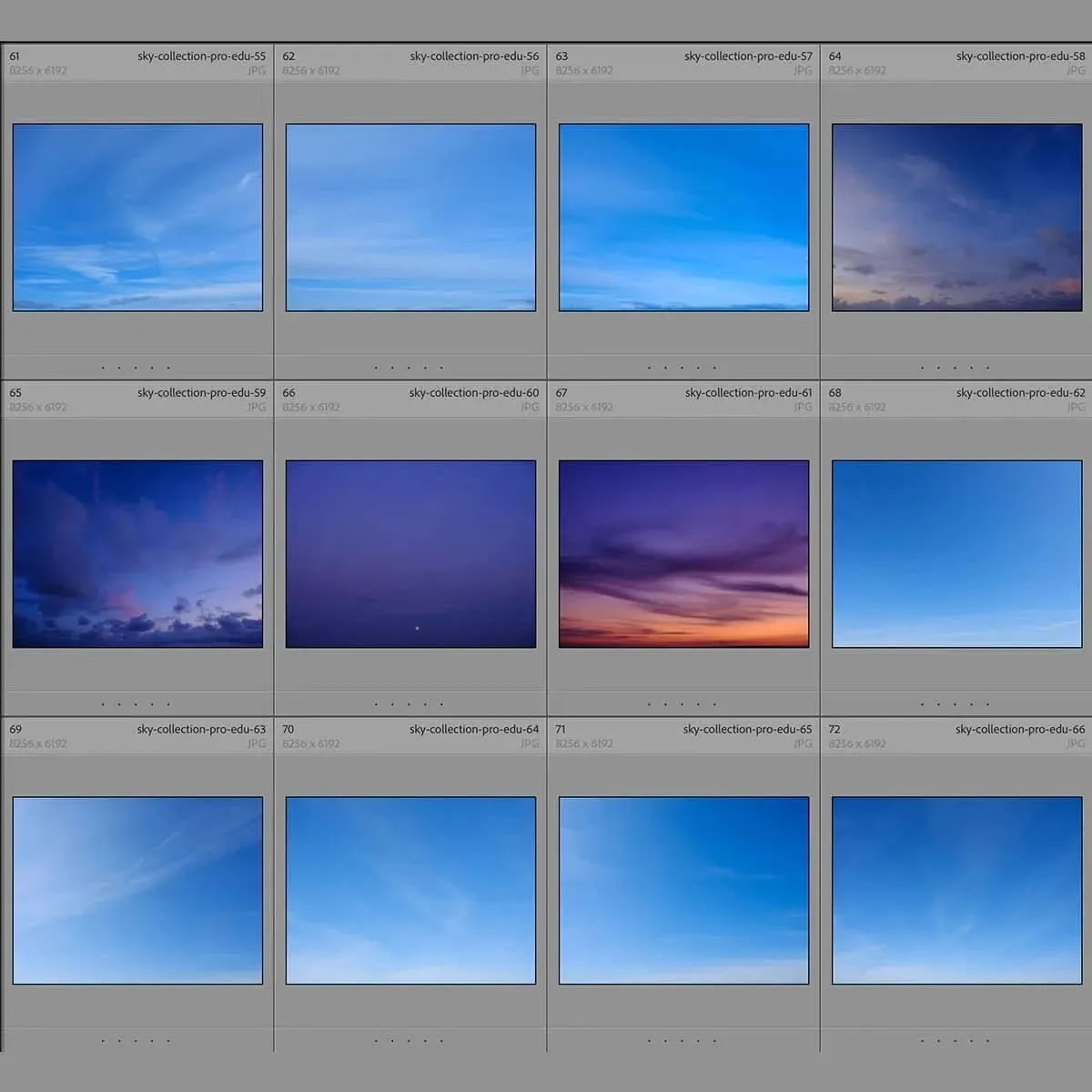Image resolution: width=1092 pixels, height=1092 pixels.
Task: Select image 71 with wispy clouds
Action: pos(683,891)
